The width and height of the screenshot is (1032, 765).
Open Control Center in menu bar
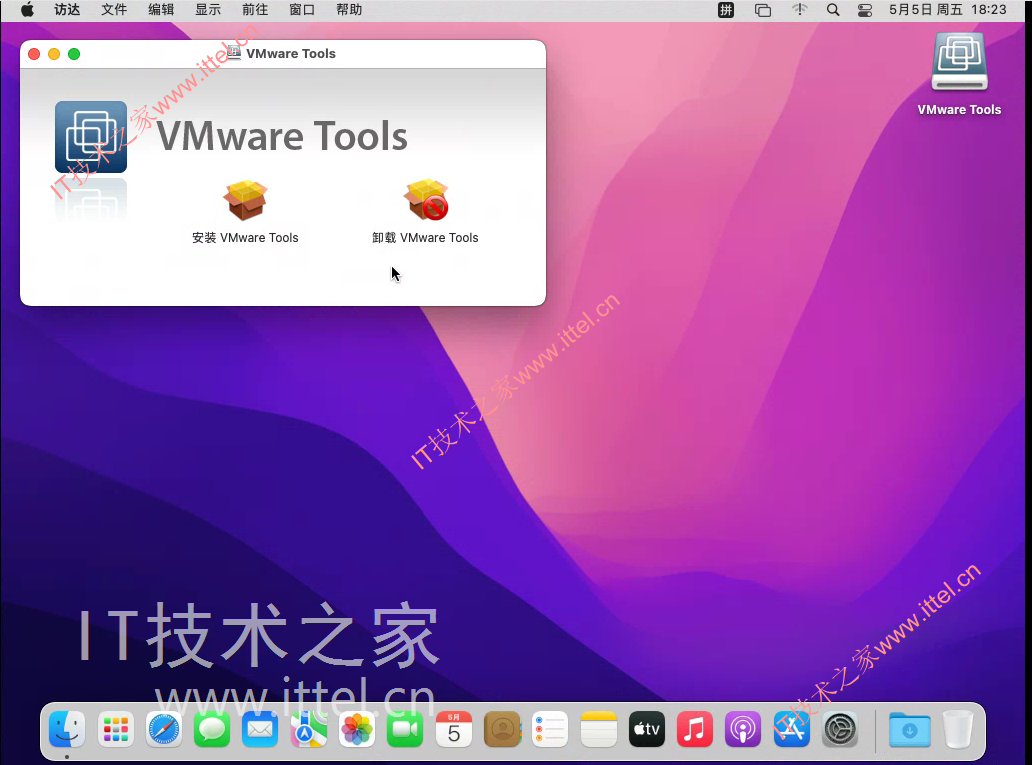[x=865, y=10]
